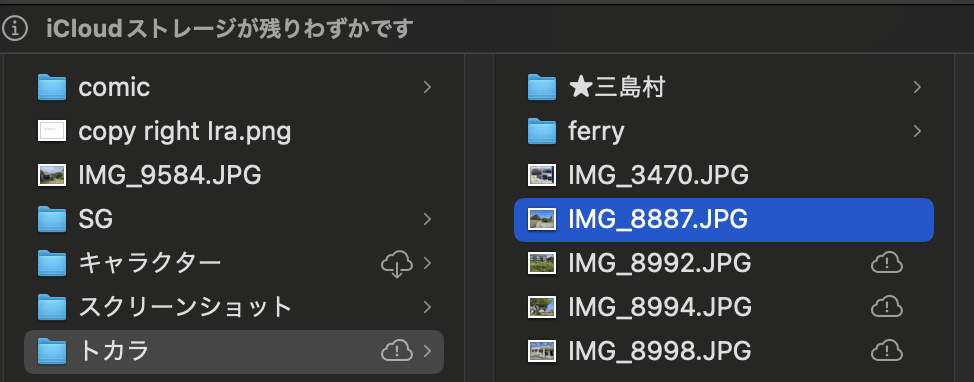Click the cloud download icon next to キャラクター

point(396,264)
